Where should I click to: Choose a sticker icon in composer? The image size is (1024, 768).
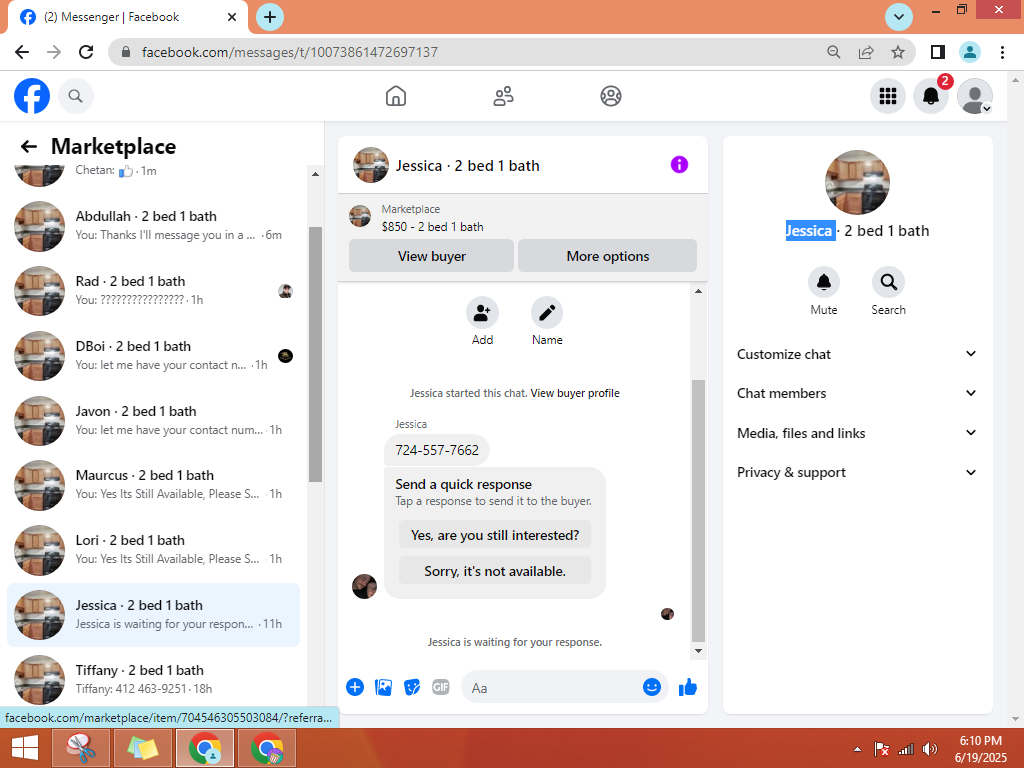(x=412, y=687)
